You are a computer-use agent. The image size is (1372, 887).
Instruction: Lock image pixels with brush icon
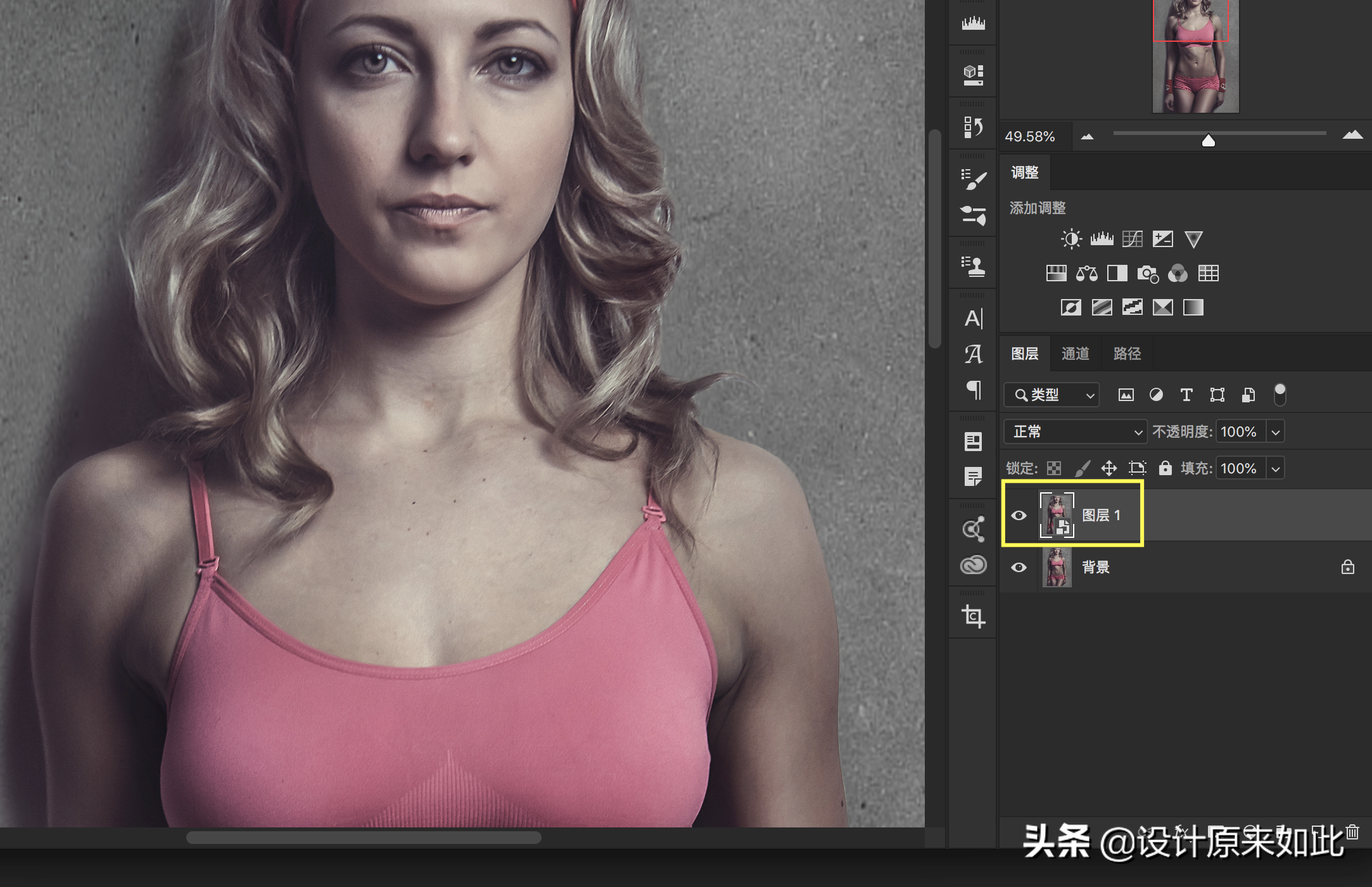tap(1083, 468)
